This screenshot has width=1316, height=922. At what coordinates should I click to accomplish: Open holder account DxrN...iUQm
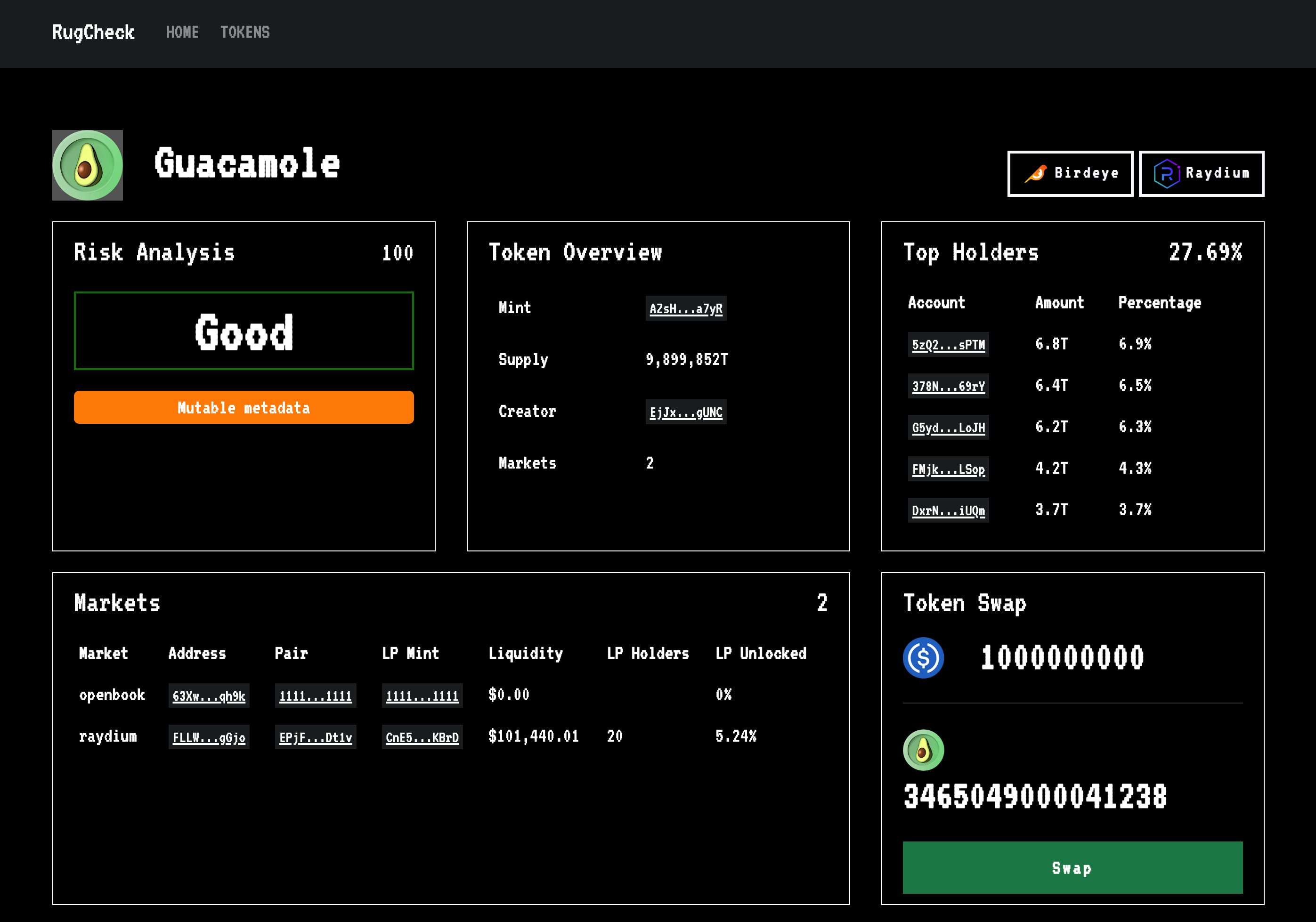[948, 510]
